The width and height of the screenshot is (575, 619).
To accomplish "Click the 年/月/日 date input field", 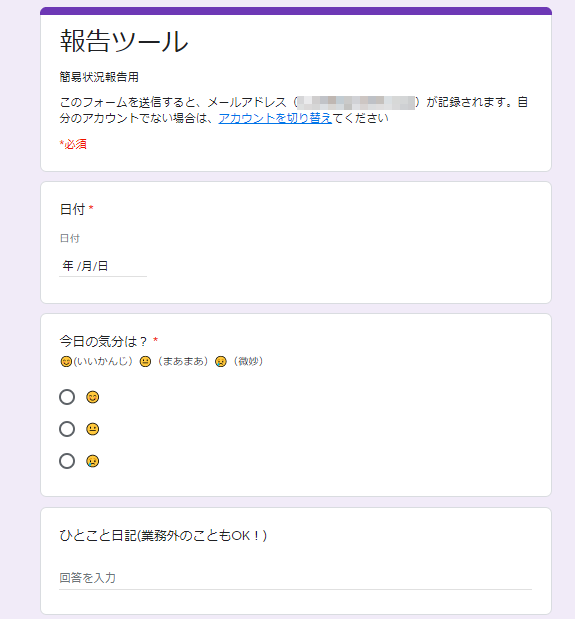I will pos(103,266).
